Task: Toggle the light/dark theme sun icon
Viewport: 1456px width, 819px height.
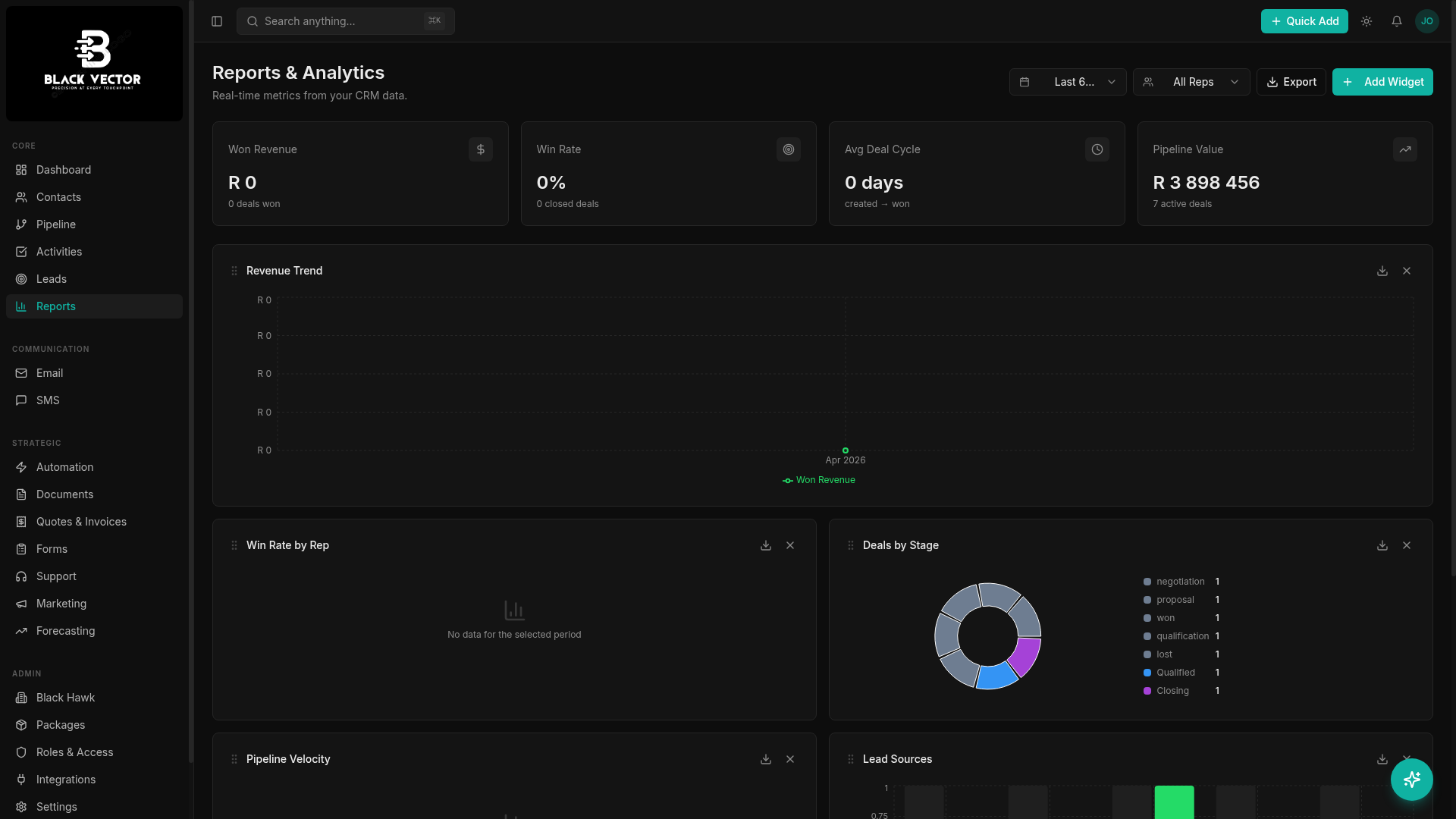Action: coord(1367,21)
